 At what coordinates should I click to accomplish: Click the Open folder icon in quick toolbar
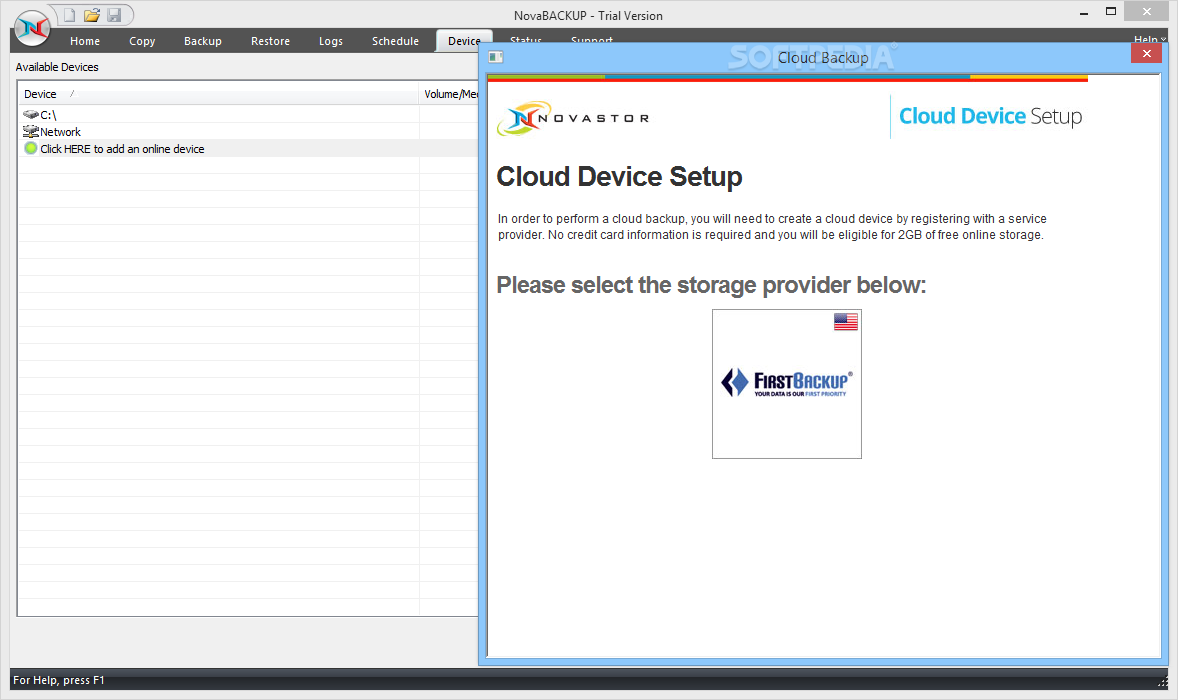[x=92, y=15]
